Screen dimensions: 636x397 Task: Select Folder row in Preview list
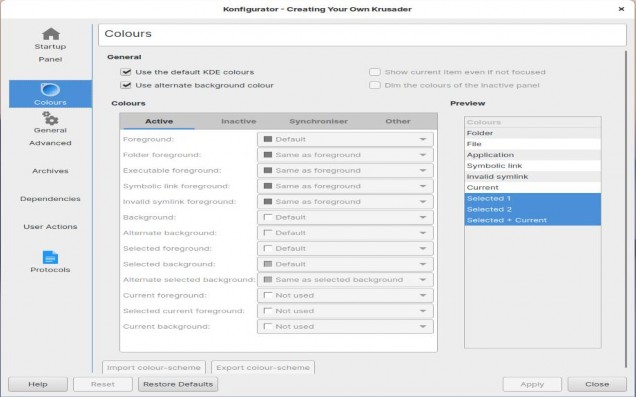click(x=533, y=133)
